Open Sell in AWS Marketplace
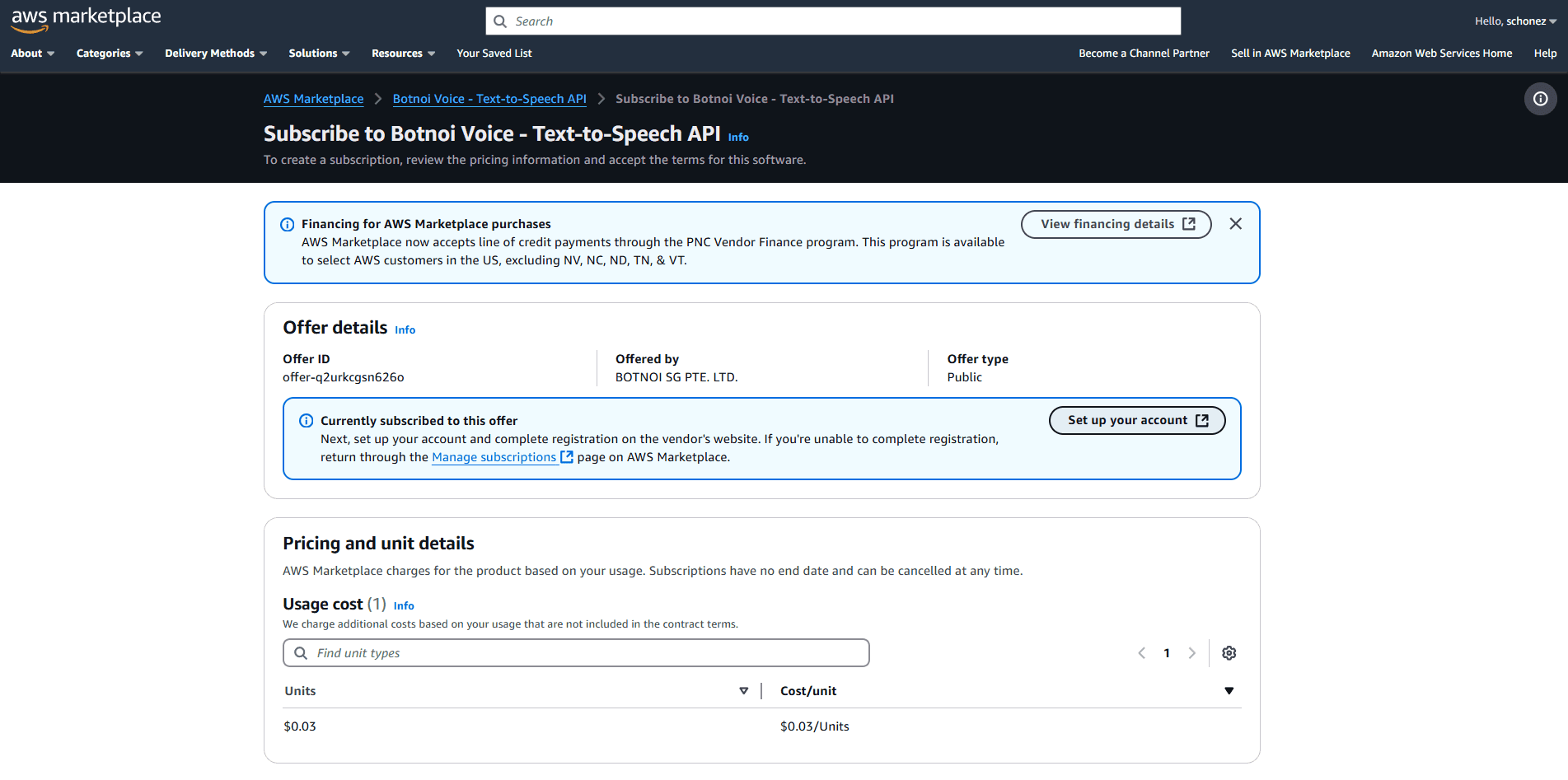The width and height of the screenshot is (1568, 780). pyautogui.click(x=1290, y=54)
